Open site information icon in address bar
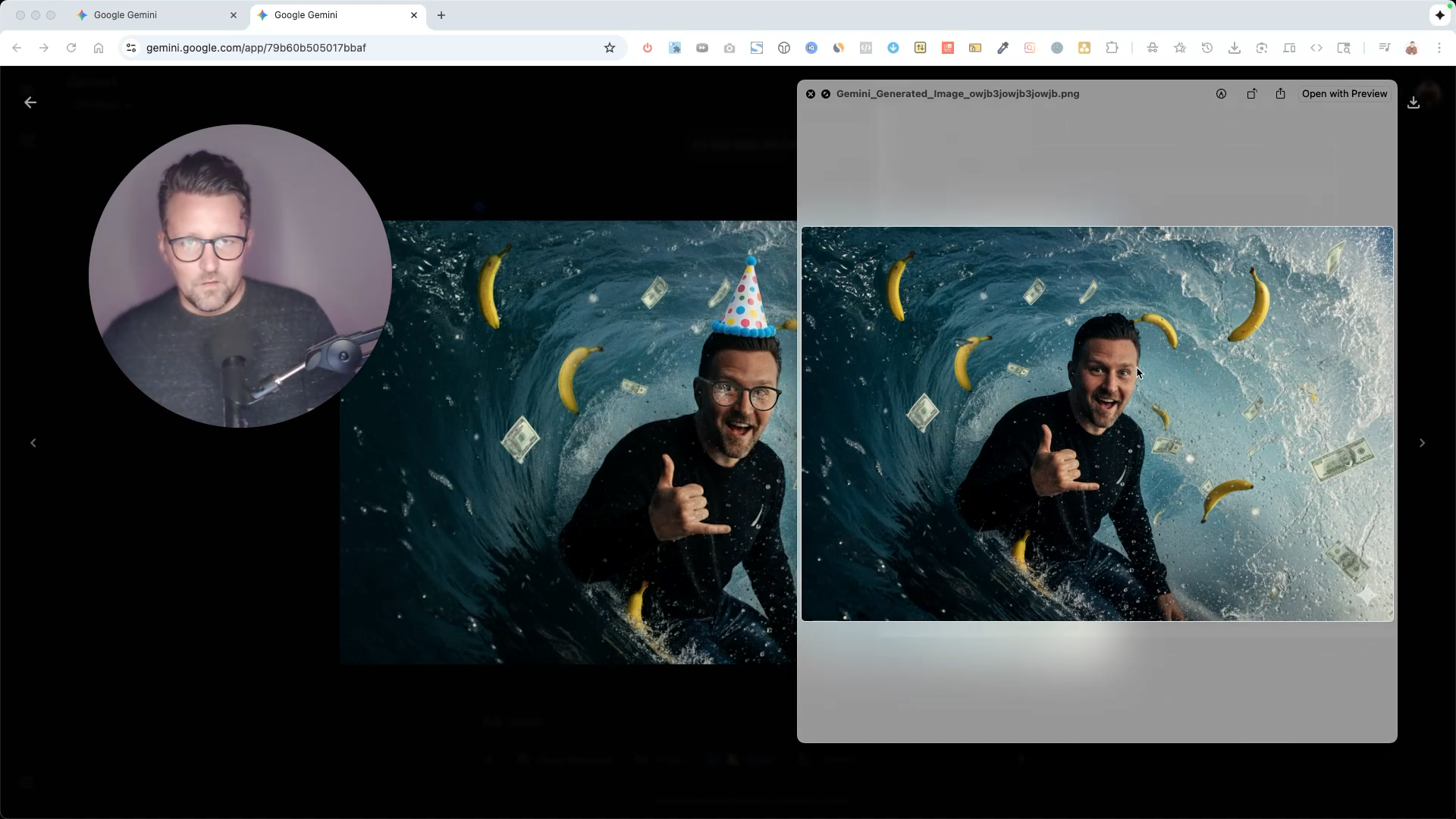 point(130,48)
